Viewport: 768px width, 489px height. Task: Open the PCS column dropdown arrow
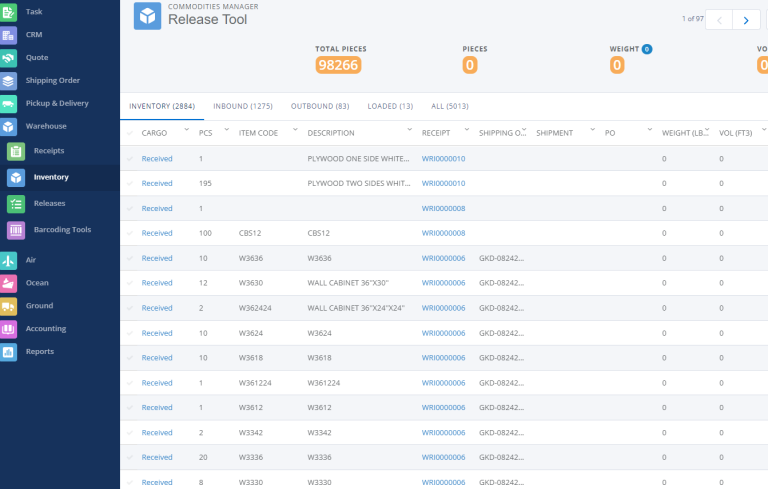point(226,130)
